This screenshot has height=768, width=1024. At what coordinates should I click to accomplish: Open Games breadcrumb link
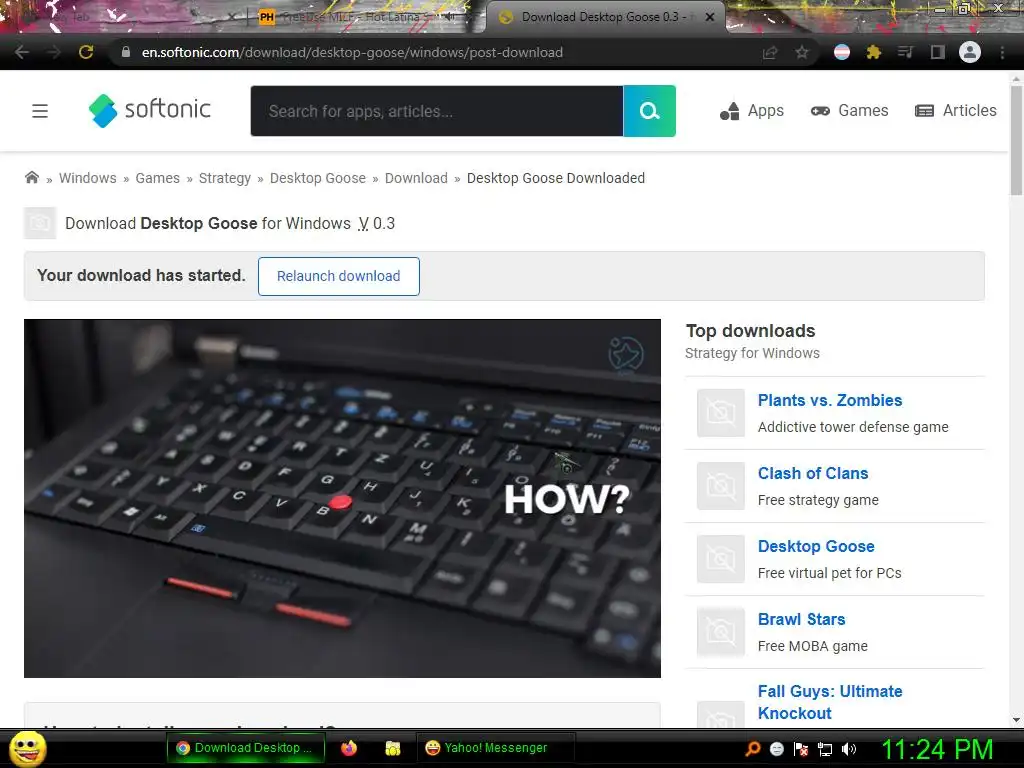[x=157, y=178]
